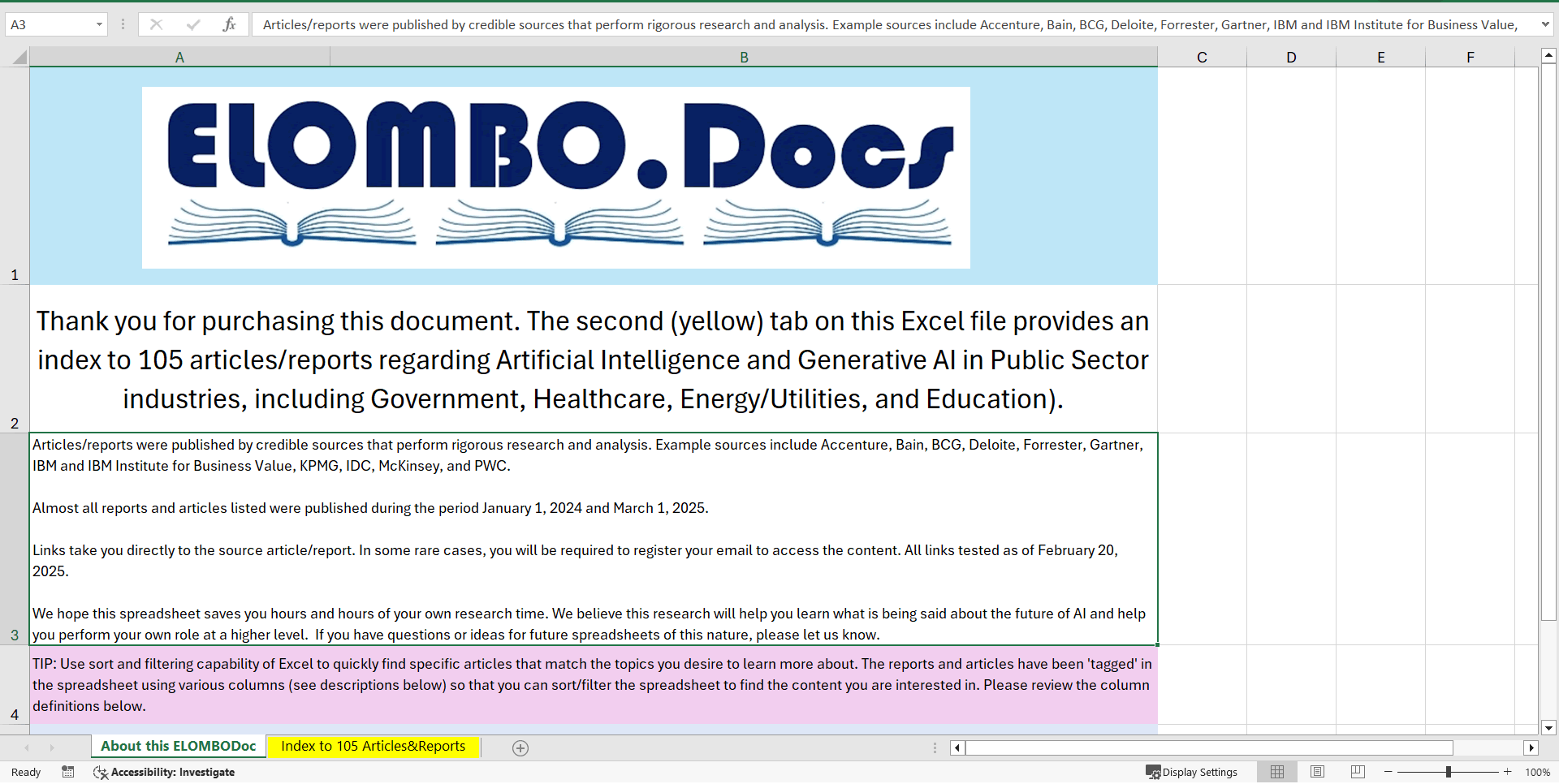The width and height of the screenshot is (1559, 784).
Task: Select empty cell E1
Action: point(1380,175)
